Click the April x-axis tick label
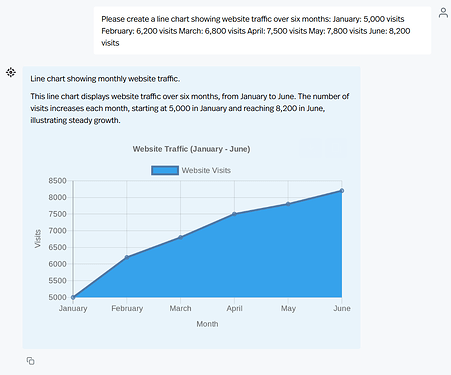The height and width of the screenshot is (375, 451). [x=234, y=308]
